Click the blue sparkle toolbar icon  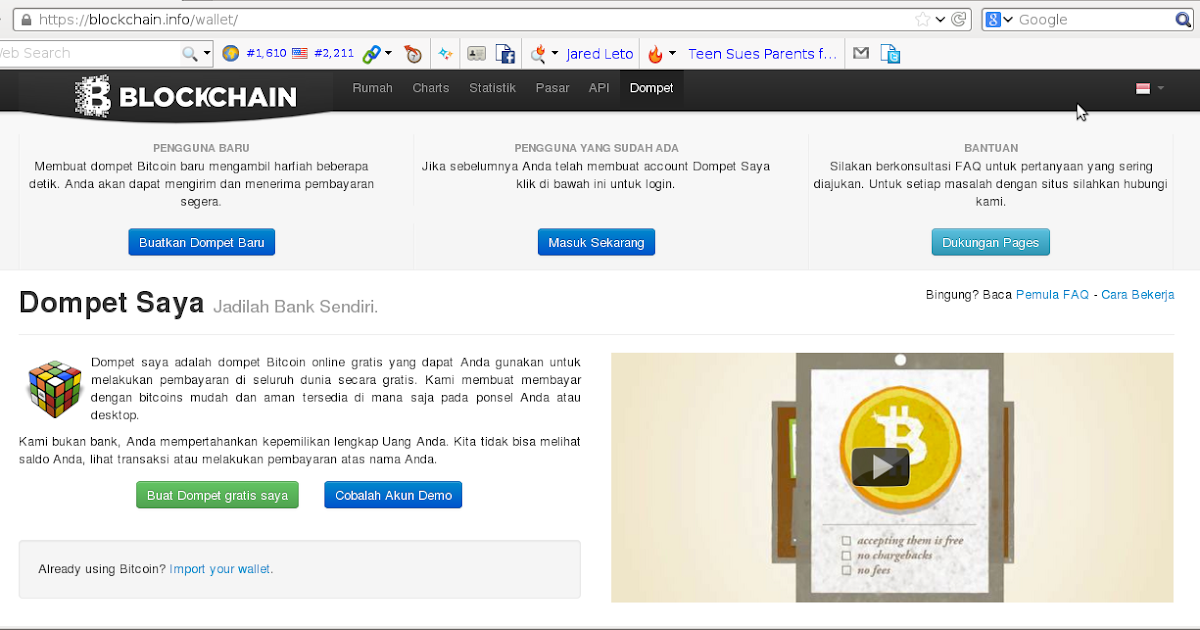[x=446, y=53]
